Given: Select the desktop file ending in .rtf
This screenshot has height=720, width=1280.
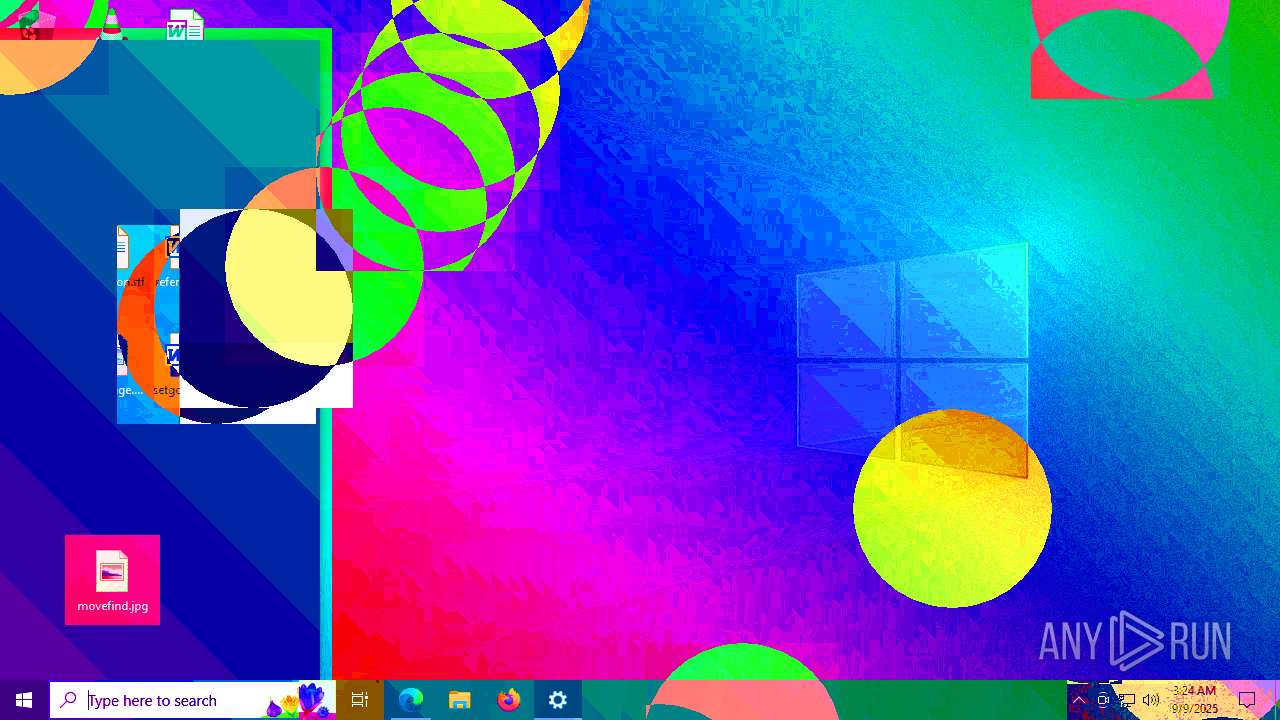Looking at the screenshot, I should (129, 258).
